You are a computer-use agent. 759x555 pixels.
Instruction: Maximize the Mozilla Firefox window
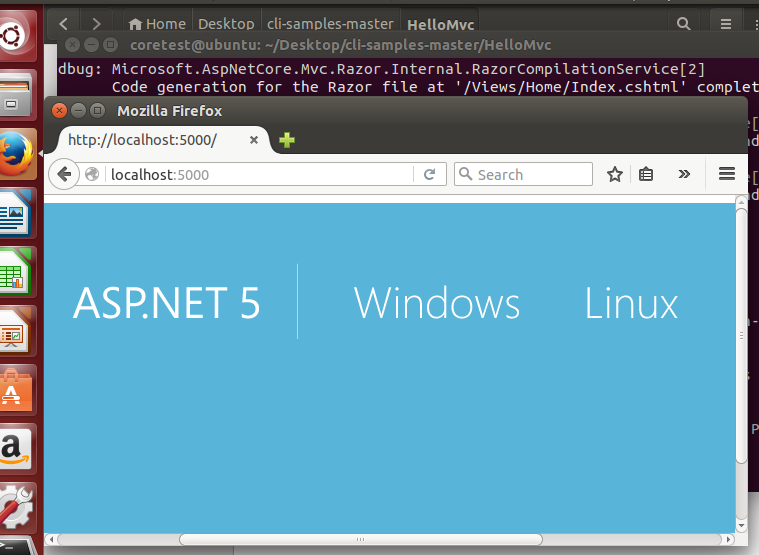click(97, 111)
